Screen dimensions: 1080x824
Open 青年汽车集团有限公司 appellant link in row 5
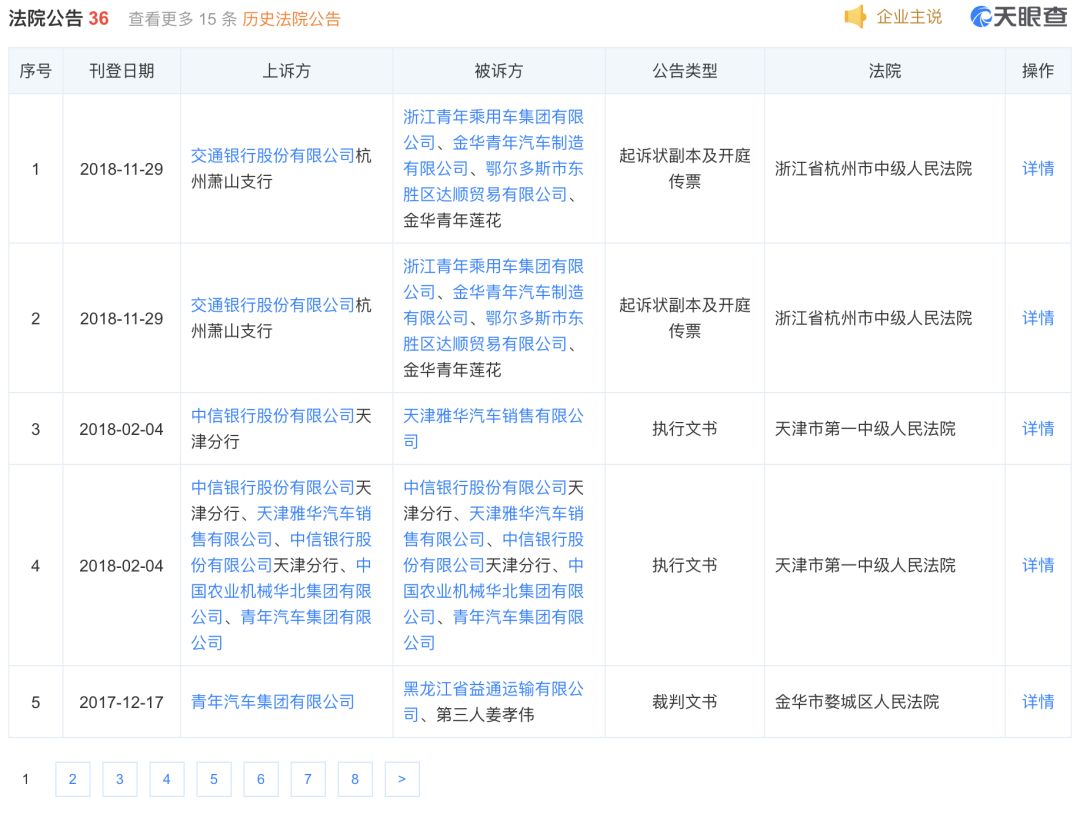(273, 702)
